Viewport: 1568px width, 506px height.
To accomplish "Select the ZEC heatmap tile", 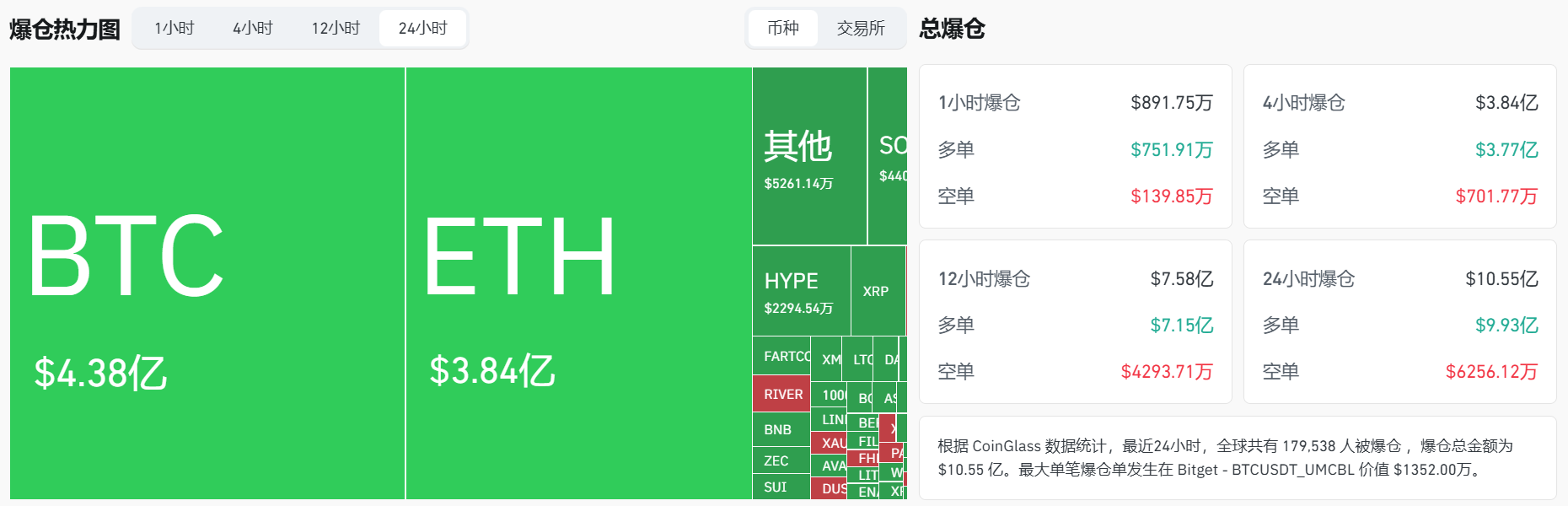I will 780,460.
